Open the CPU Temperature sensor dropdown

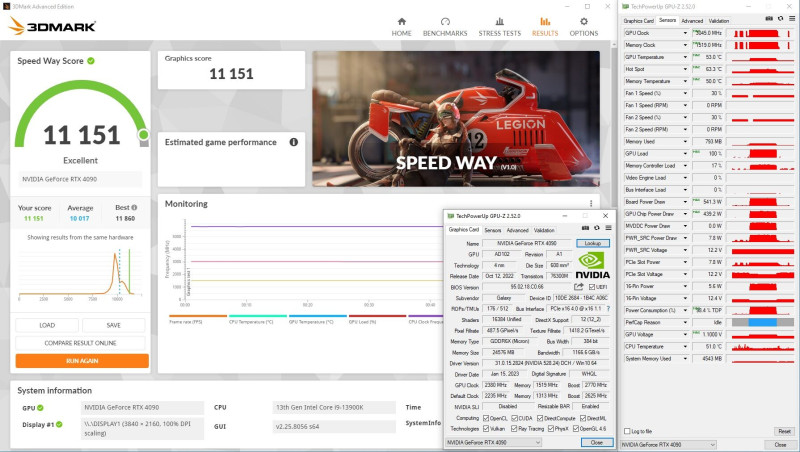tap(685, 346)
